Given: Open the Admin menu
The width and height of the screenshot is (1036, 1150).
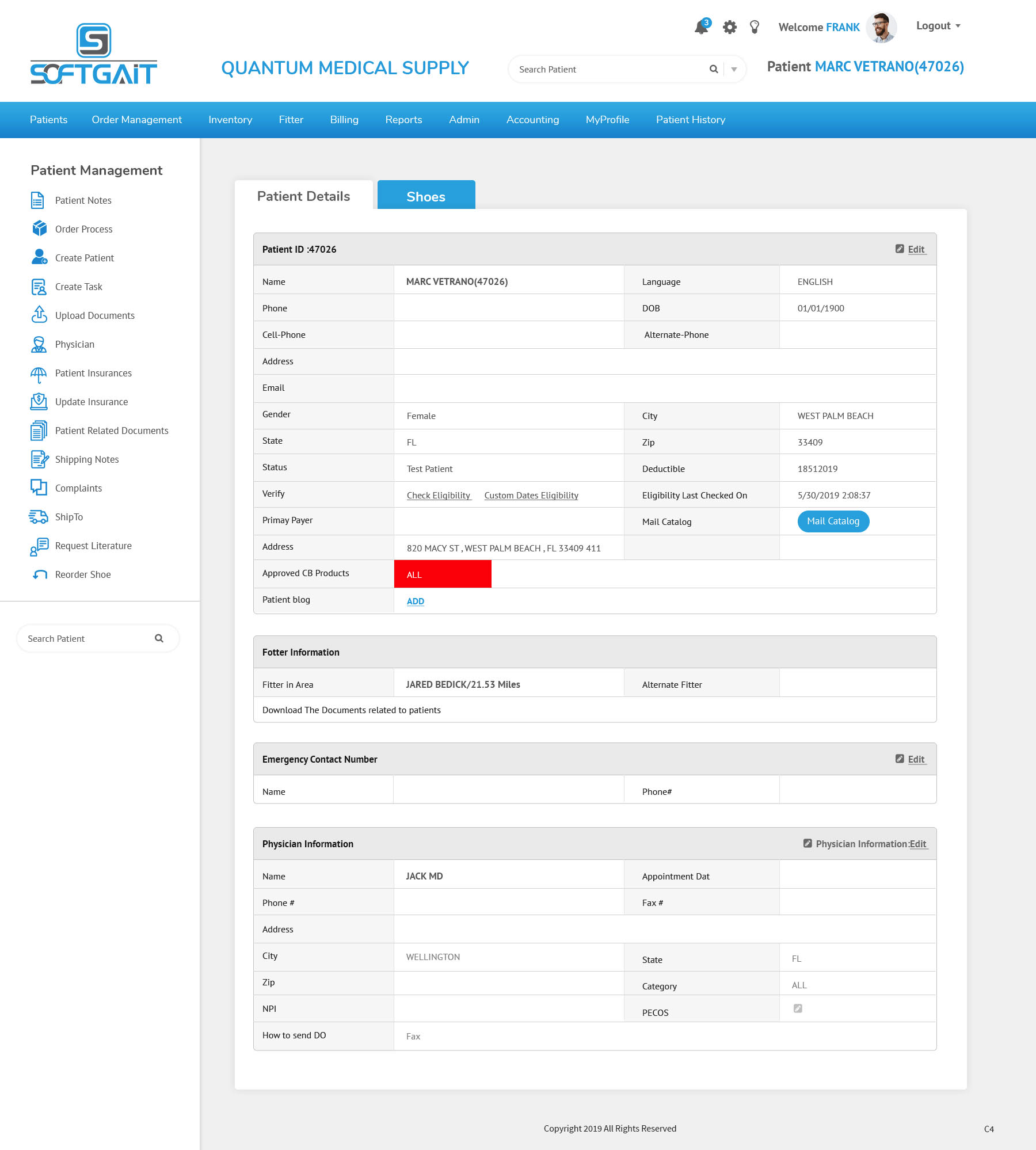Looking at the screenshot, I should coord(464,120).
